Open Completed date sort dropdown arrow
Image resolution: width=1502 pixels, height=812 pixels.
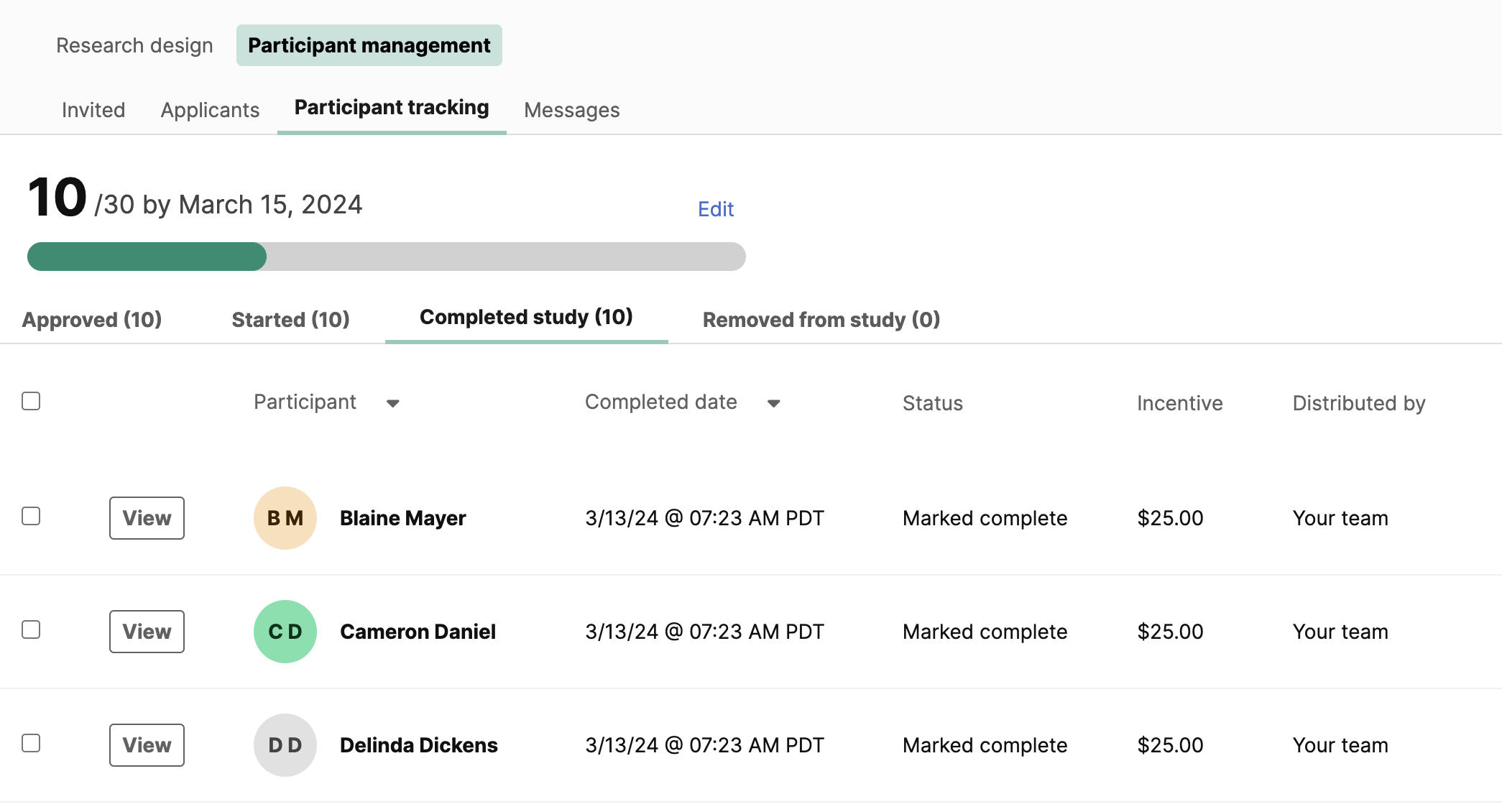point(773,403)
